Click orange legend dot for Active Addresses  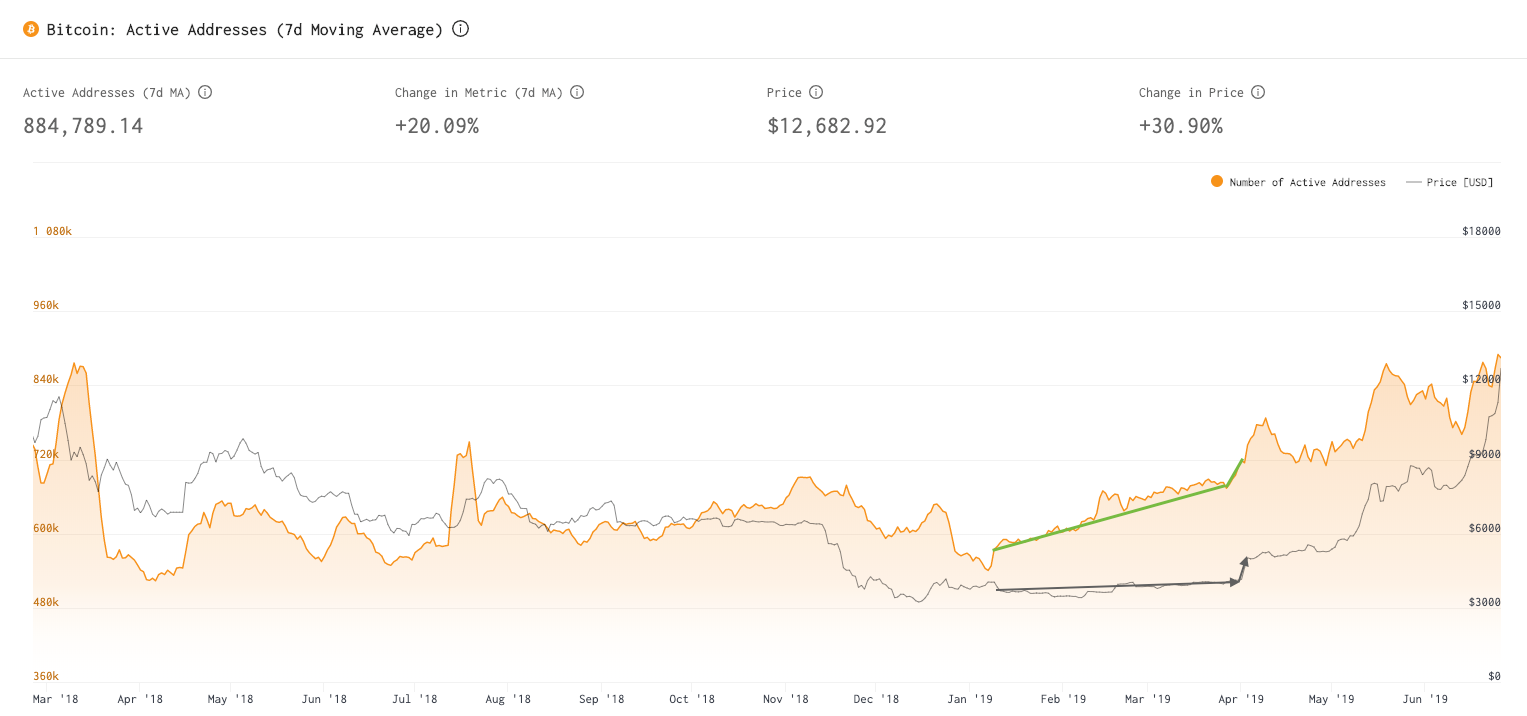(x=1217, y=182)
